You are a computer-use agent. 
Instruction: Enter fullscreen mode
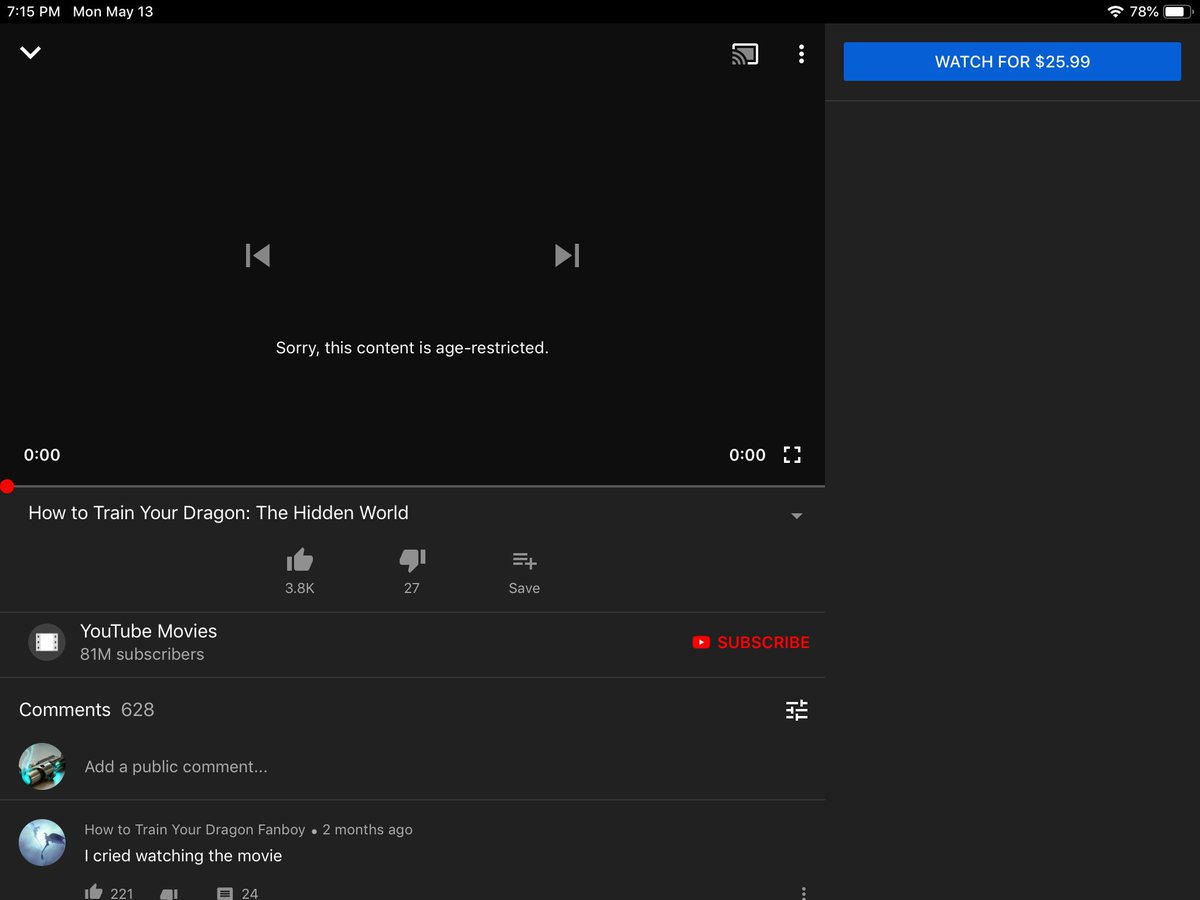pos(792,455)
